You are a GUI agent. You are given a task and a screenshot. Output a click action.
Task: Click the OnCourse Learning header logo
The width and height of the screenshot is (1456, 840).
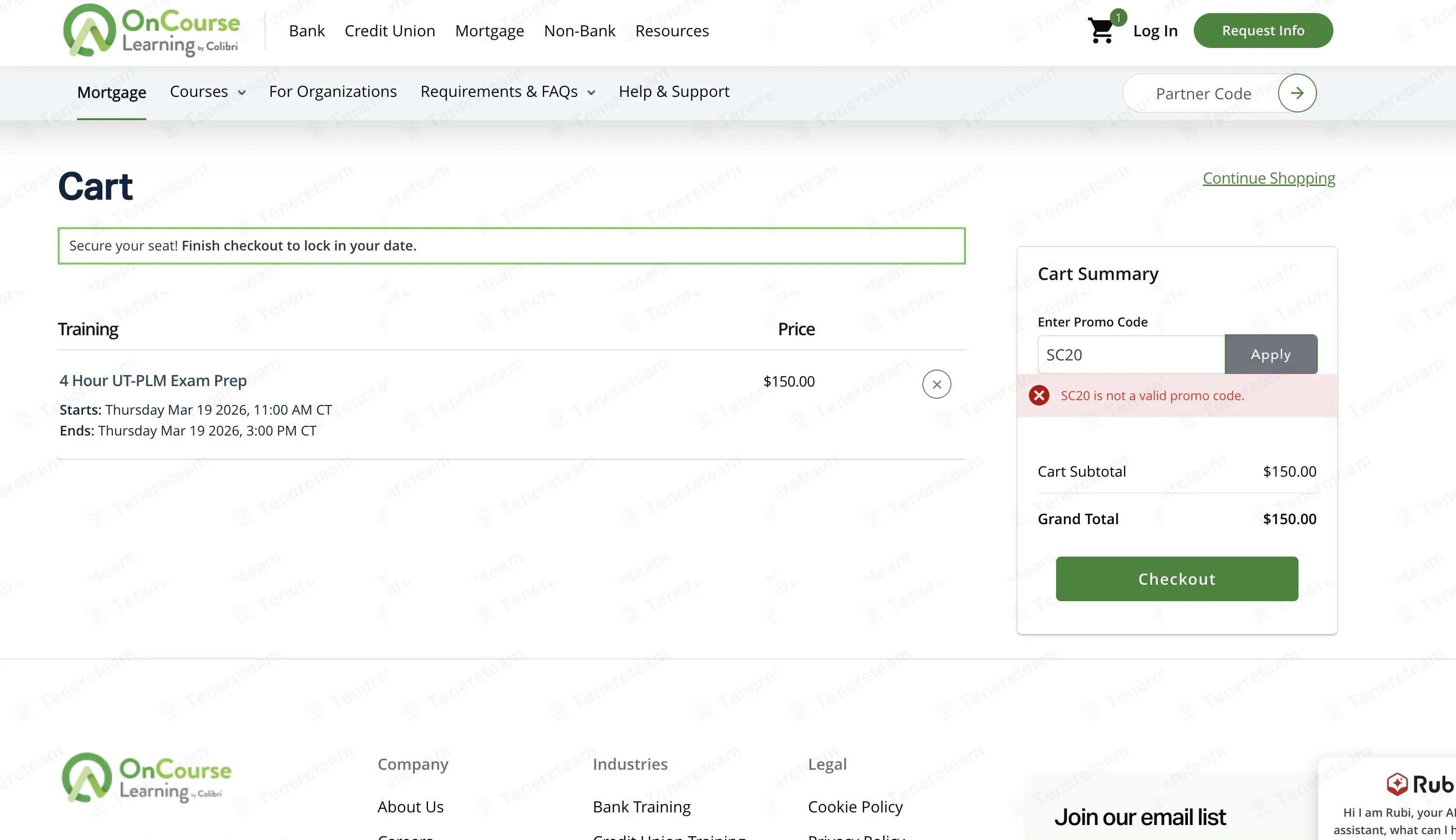click(151, 31)
